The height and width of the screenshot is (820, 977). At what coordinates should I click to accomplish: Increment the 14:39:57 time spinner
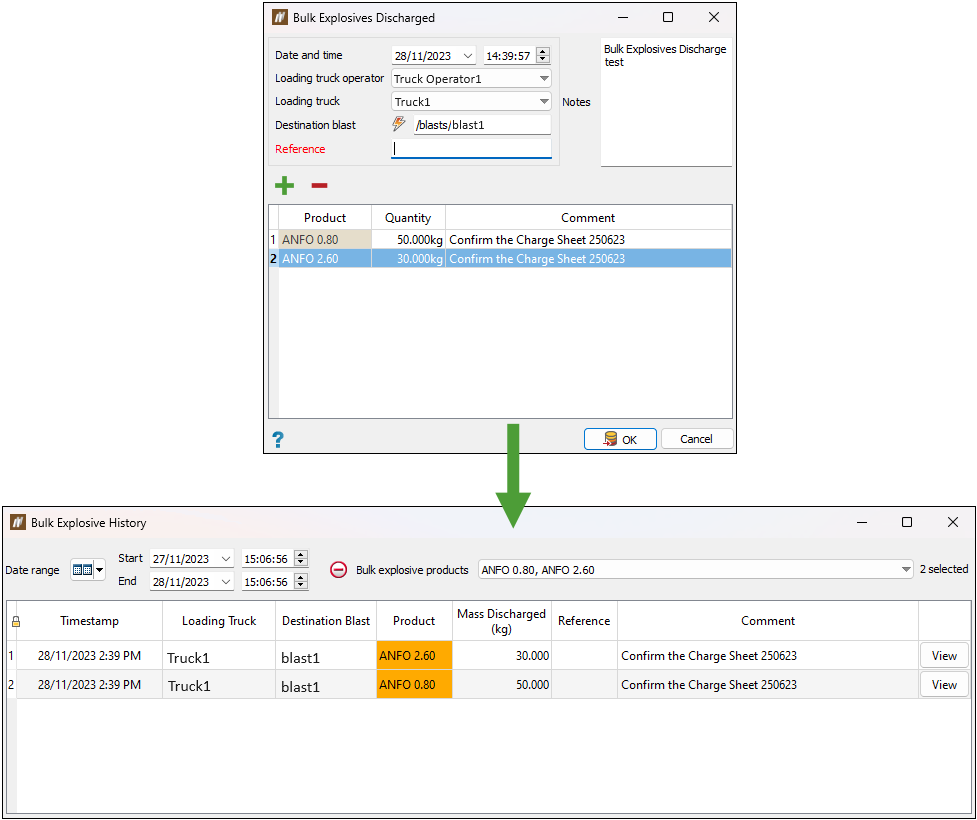click(543, 52)
